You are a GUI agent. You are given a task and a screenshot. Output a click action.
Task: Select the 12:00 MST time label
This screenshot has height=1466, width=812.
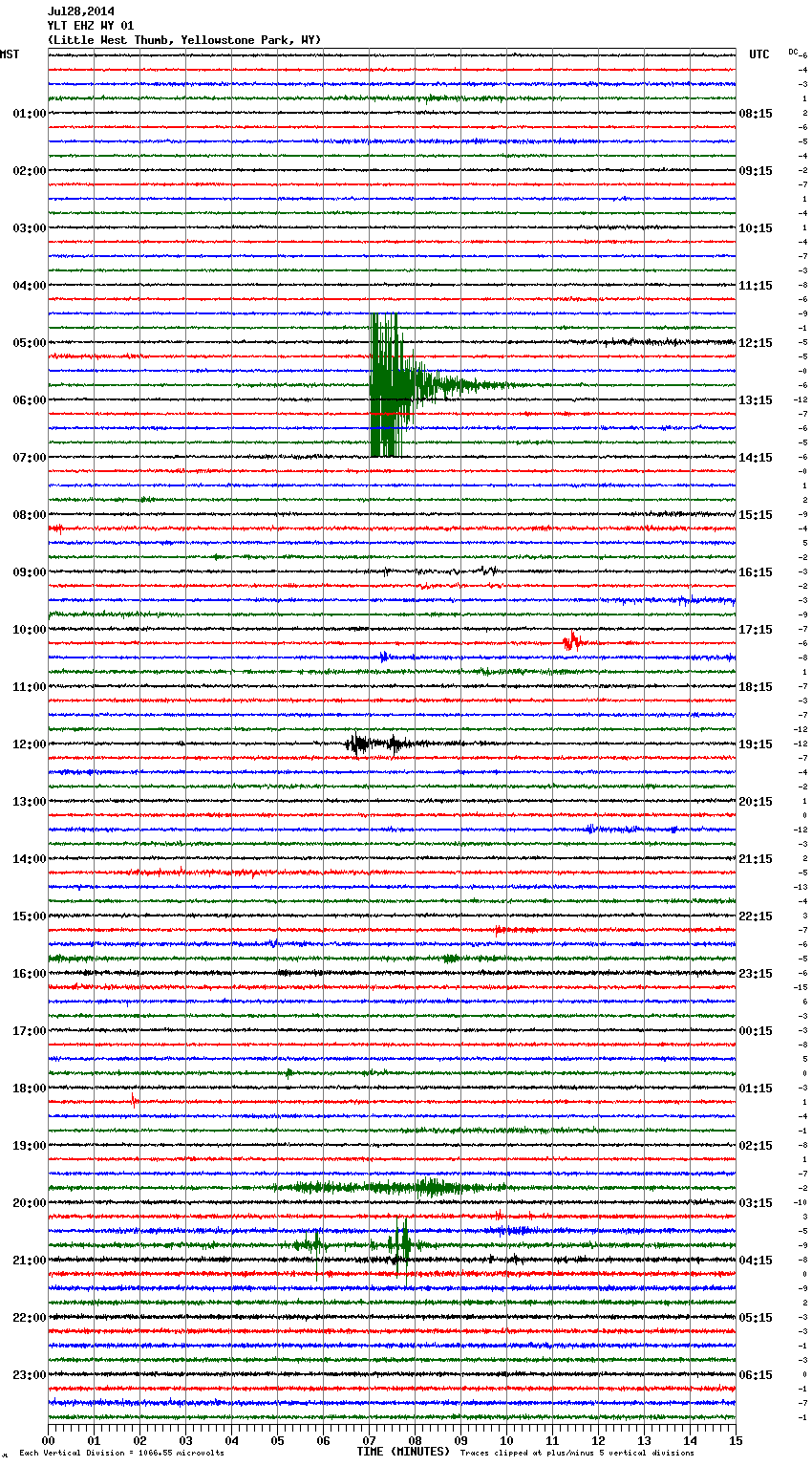point(30,744)
